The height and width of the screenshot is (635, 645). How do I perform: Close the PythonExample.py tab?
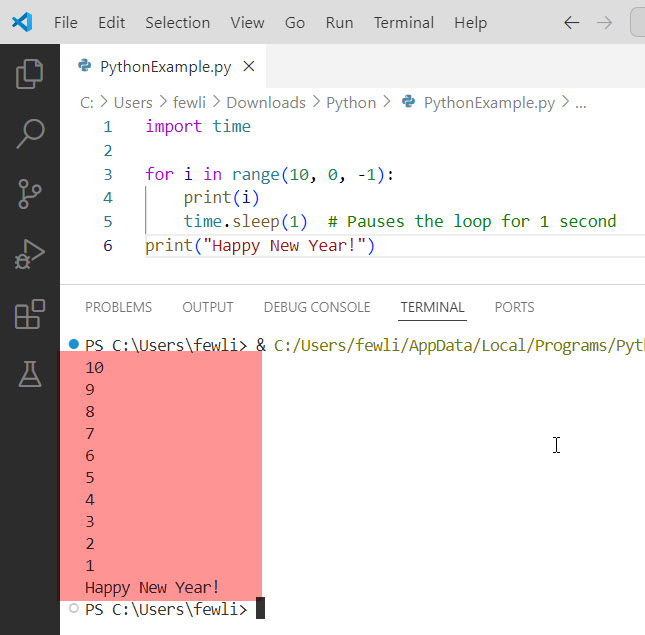coord(249,66)
